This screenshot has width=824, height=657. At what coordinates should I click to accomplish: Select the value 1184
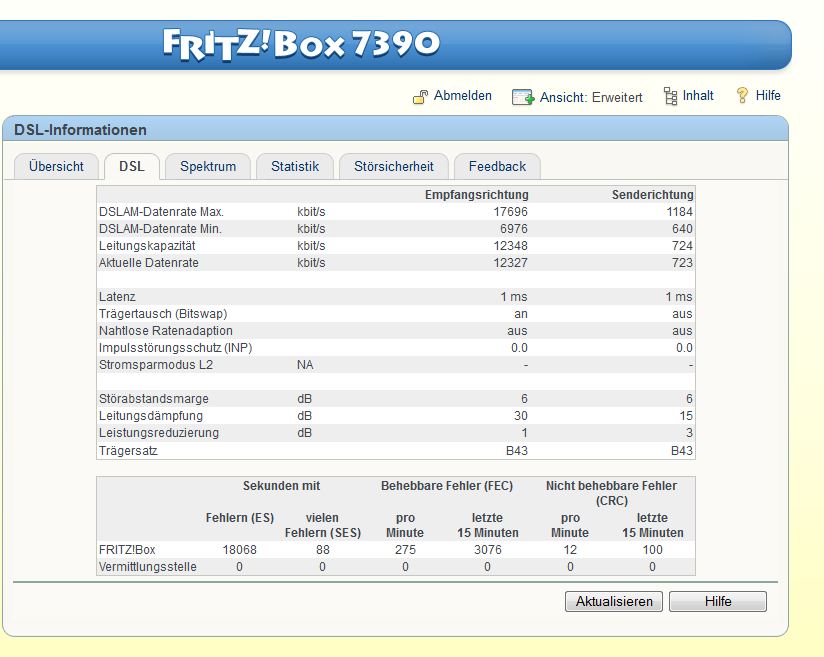point(679,212)
